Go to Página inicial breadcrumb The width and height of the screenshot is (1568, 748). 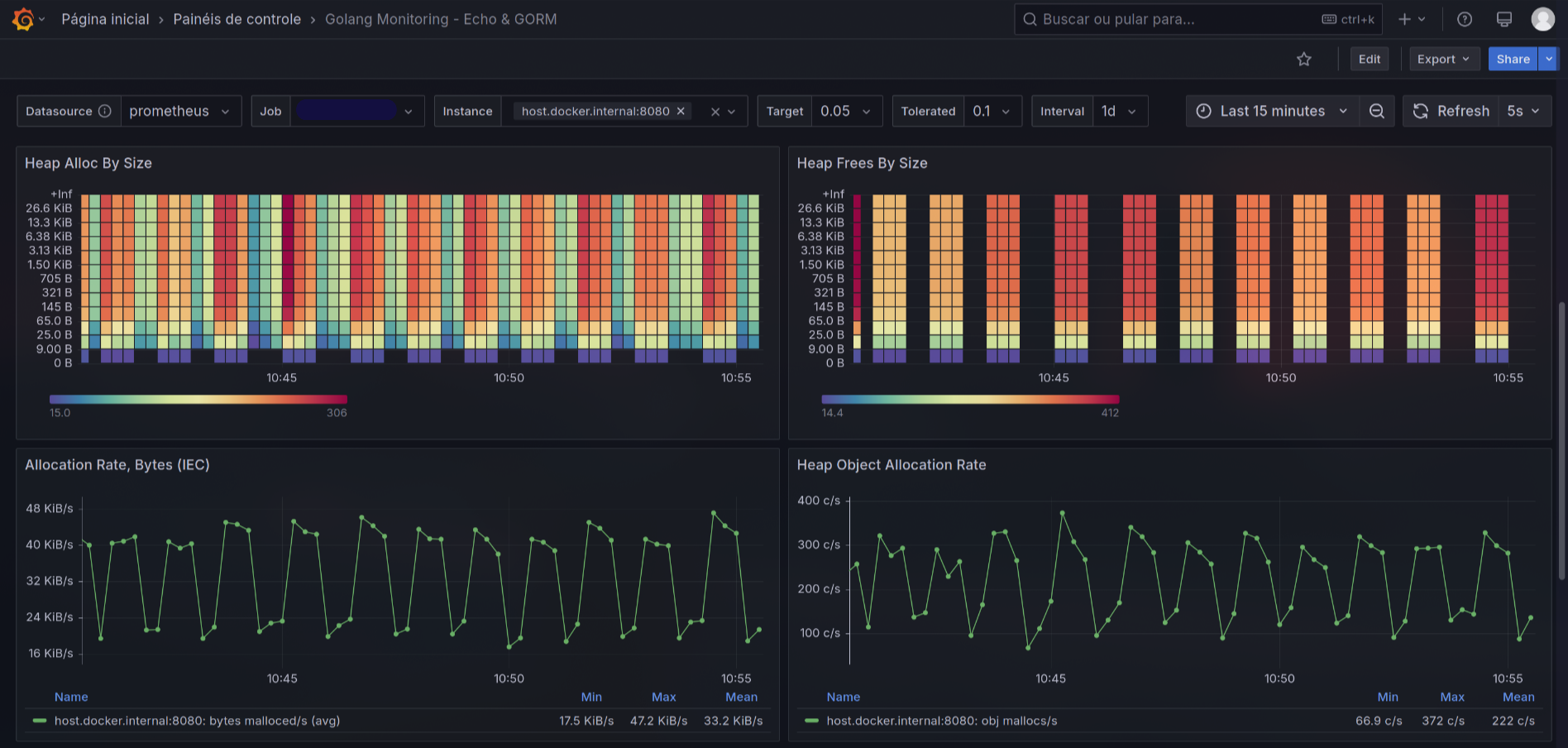point(105,19)
